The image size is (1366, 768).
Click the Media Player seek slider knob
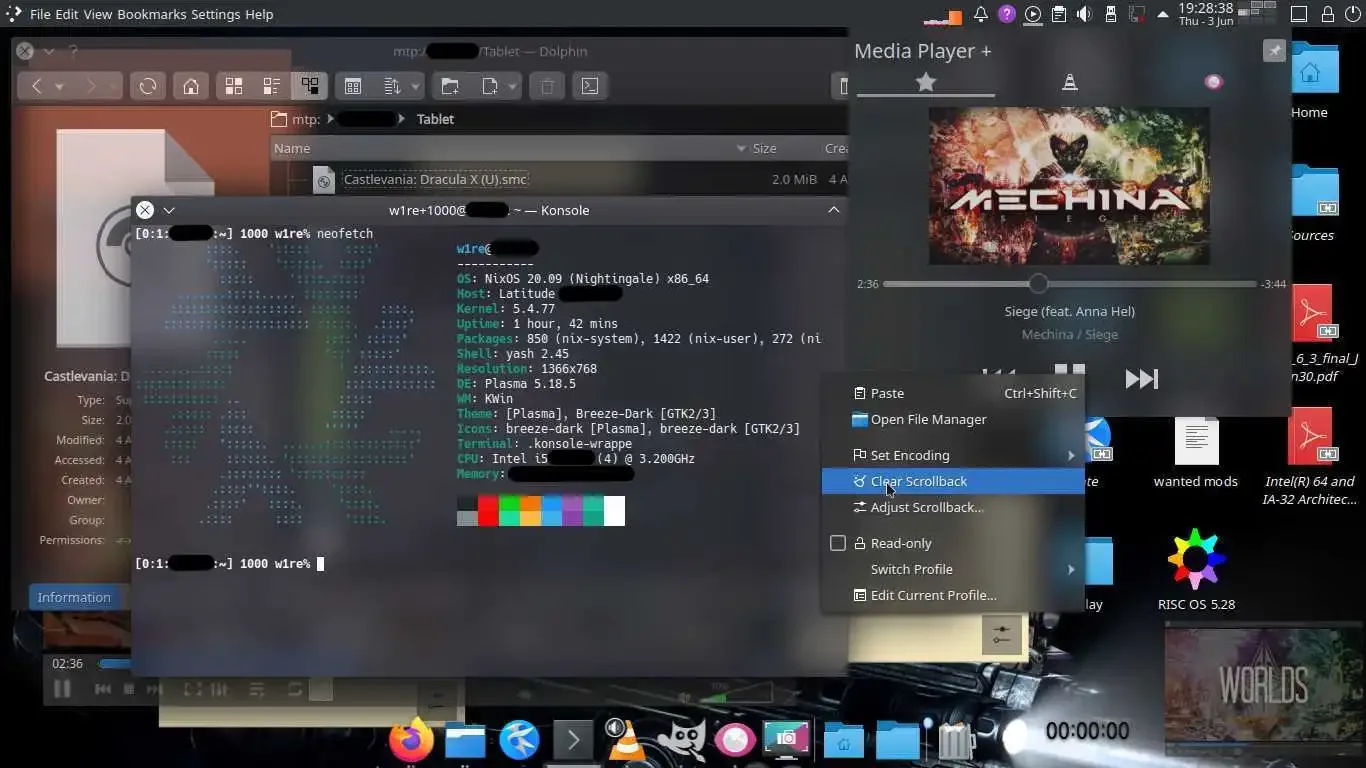pos(1038,284)
